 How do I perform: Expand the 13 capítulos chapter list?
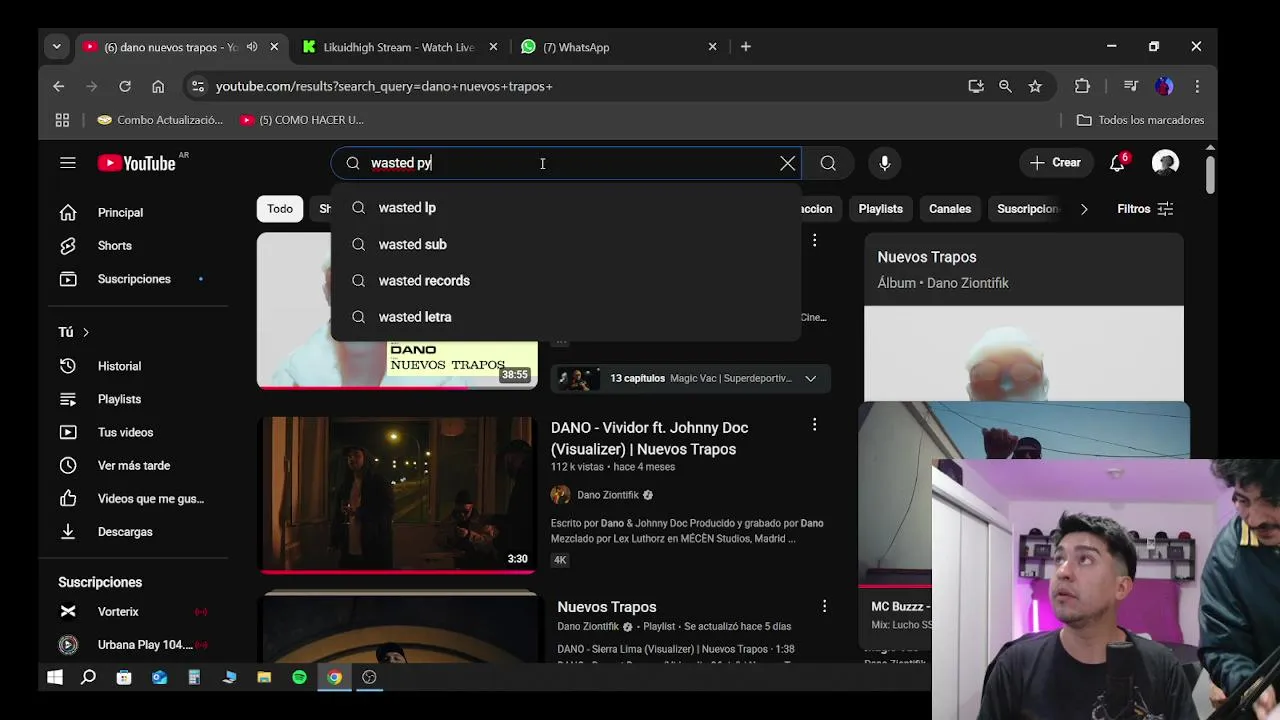(691, 378)
